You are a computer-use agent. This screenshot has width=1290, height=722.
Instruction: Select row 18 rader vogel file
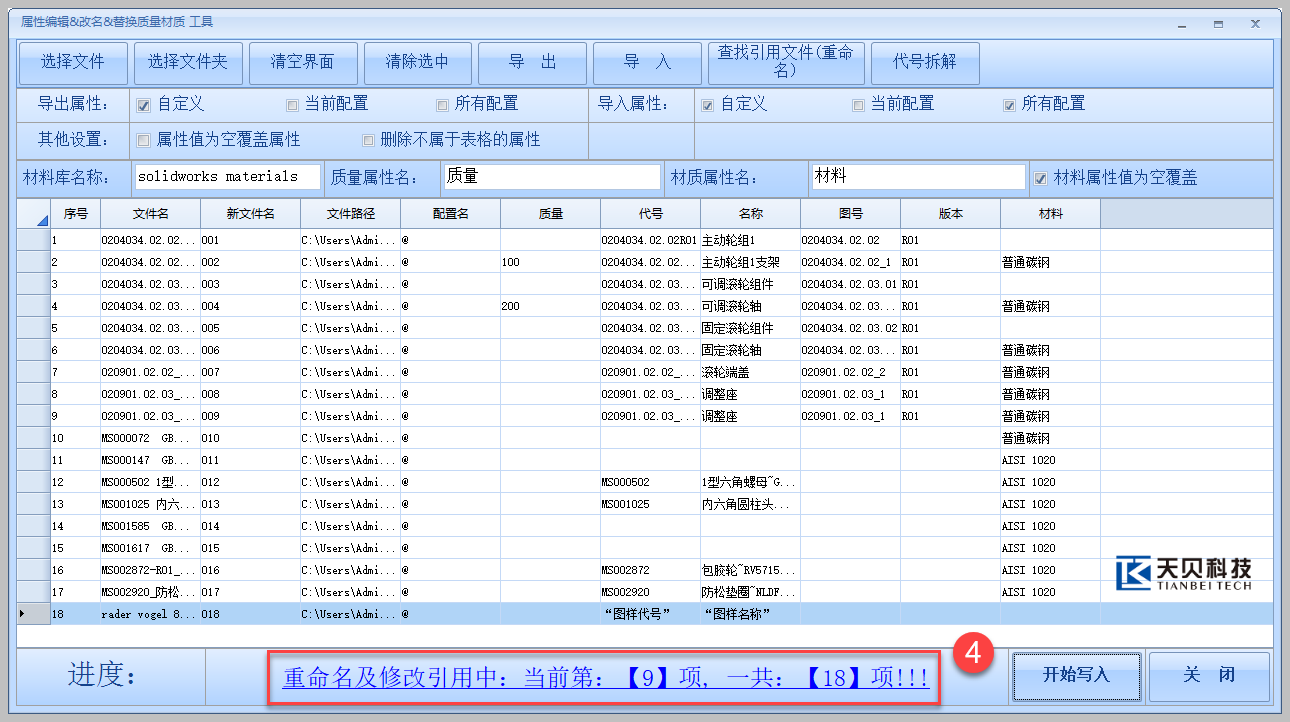148,614
